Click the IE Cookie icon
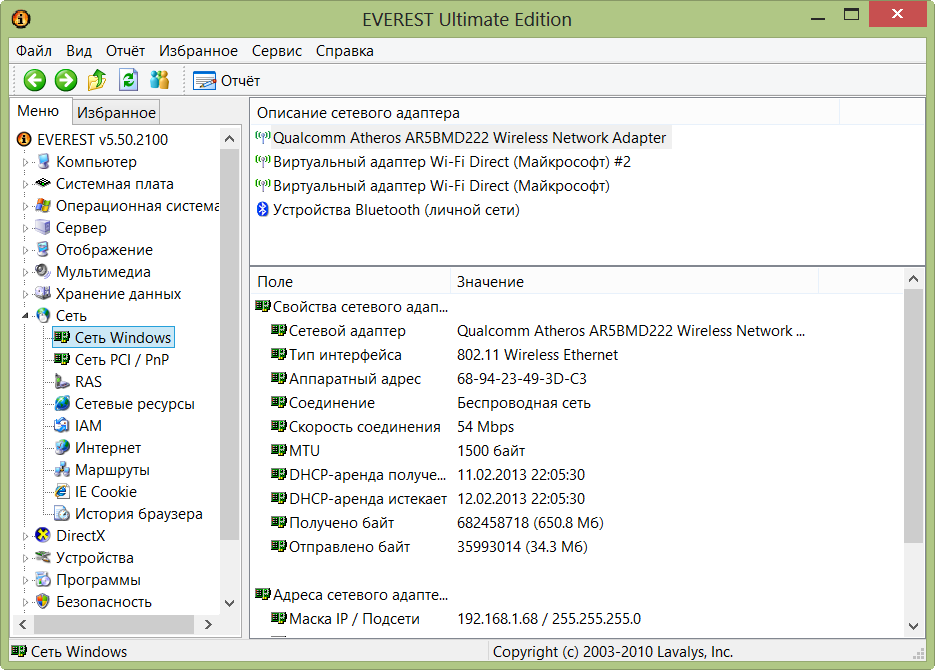The height and width of the screenshot is (670, 935). [62, 491]
